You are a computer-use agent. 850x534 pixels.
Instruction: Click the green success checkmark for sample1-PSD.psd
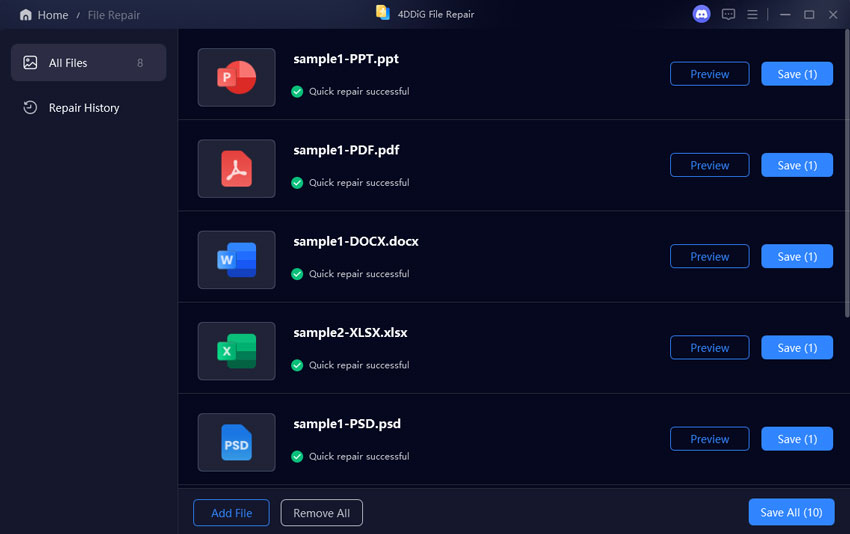coord(297,456)
